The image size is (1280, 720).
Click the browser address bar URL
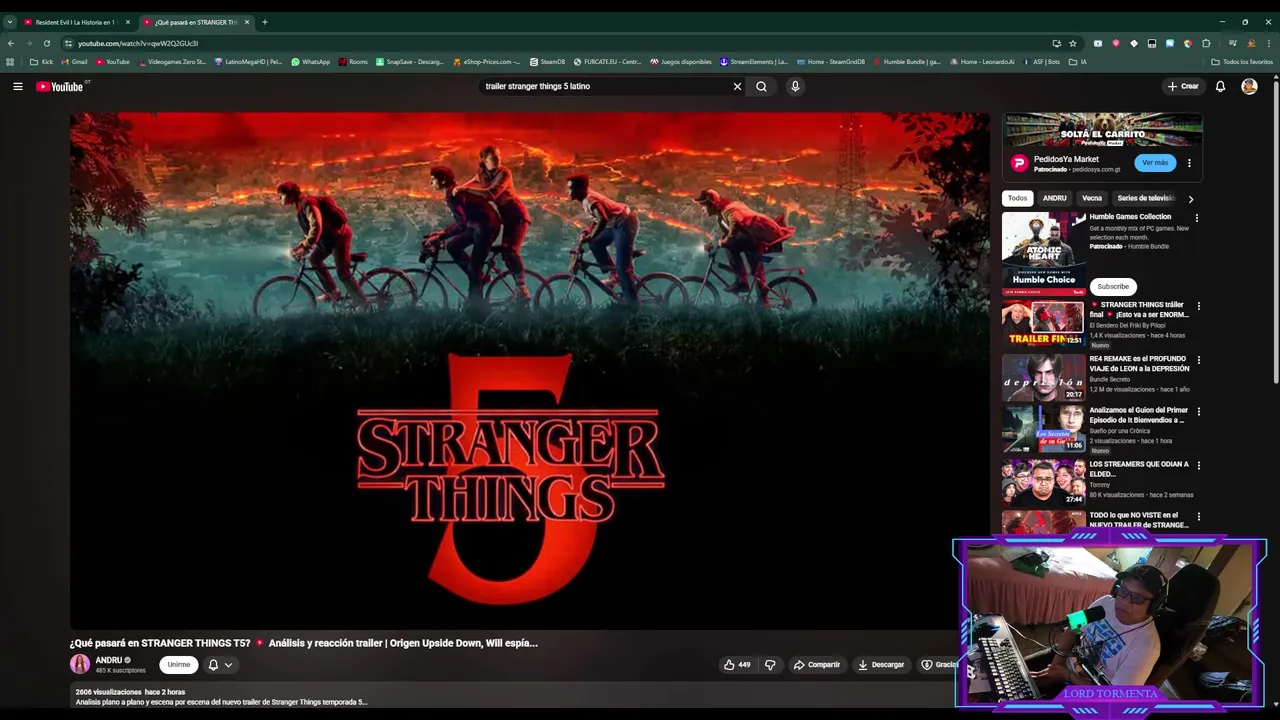(138, 43)
